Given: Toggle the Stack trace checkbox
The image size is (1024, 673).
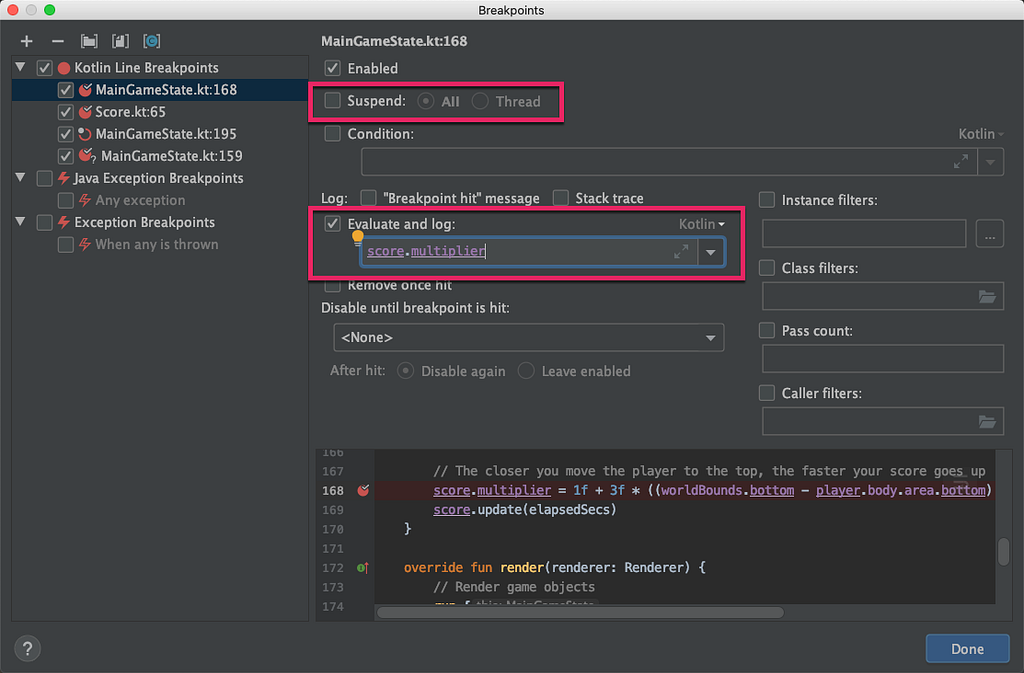Looking at the screenshot, I should pyautogui.click(x=560, y=198).
